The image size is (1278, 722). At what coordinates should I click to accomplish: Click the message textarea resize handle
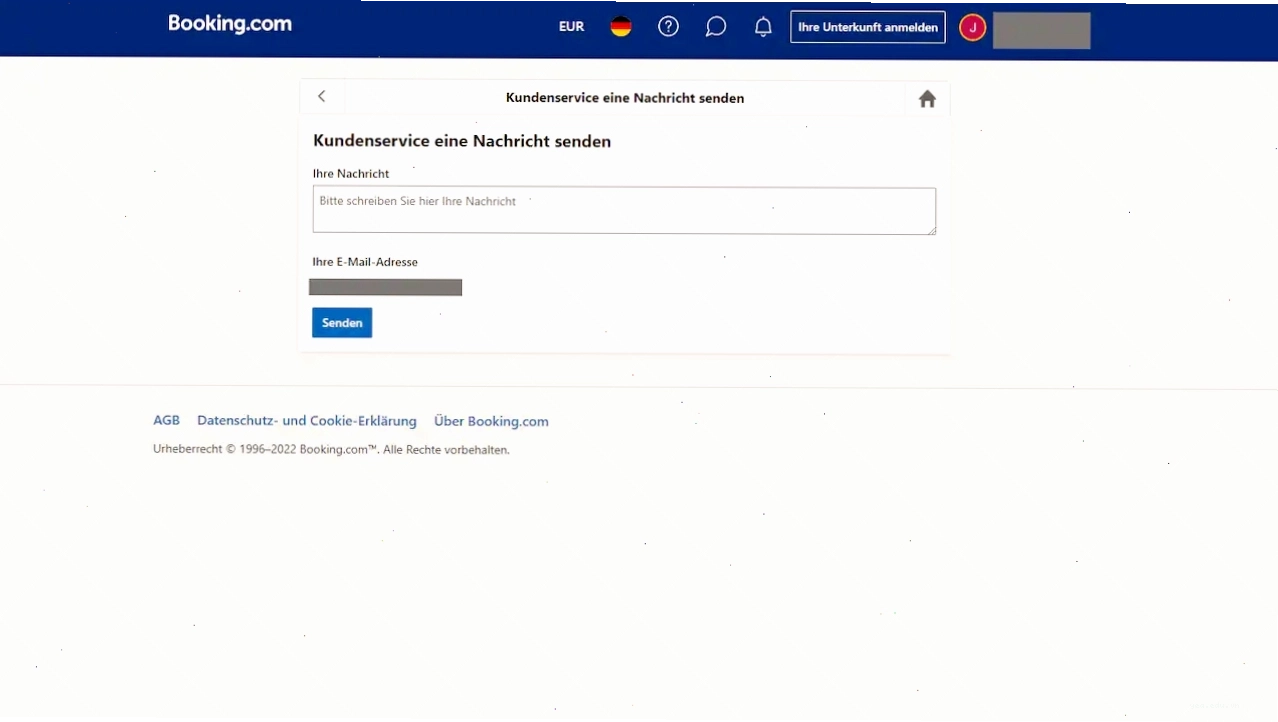931,230
